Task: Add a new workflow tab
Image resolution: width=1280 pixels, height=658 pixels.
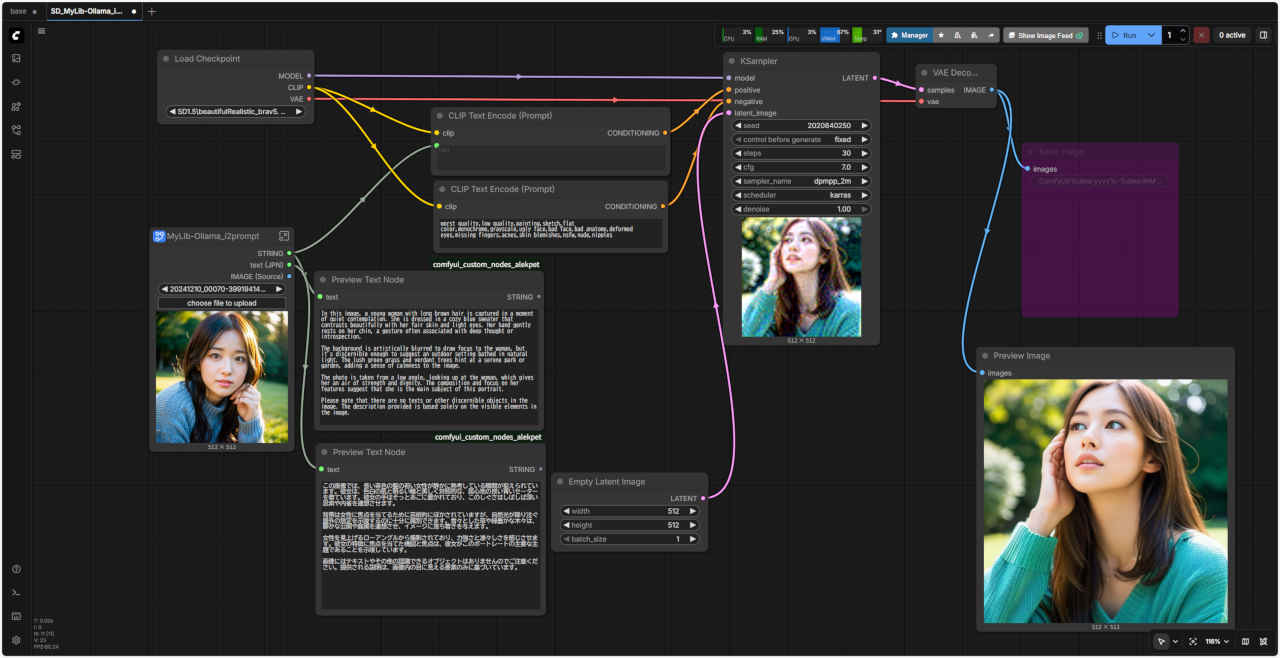Action: (152, 11)
